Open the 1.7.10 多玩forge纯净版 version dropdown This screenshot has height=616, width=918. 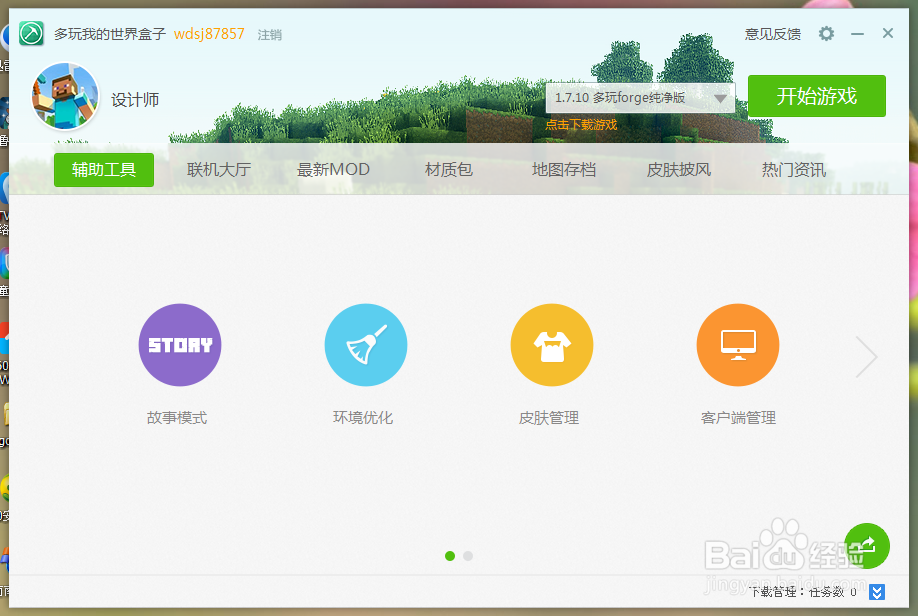point(640,98)
